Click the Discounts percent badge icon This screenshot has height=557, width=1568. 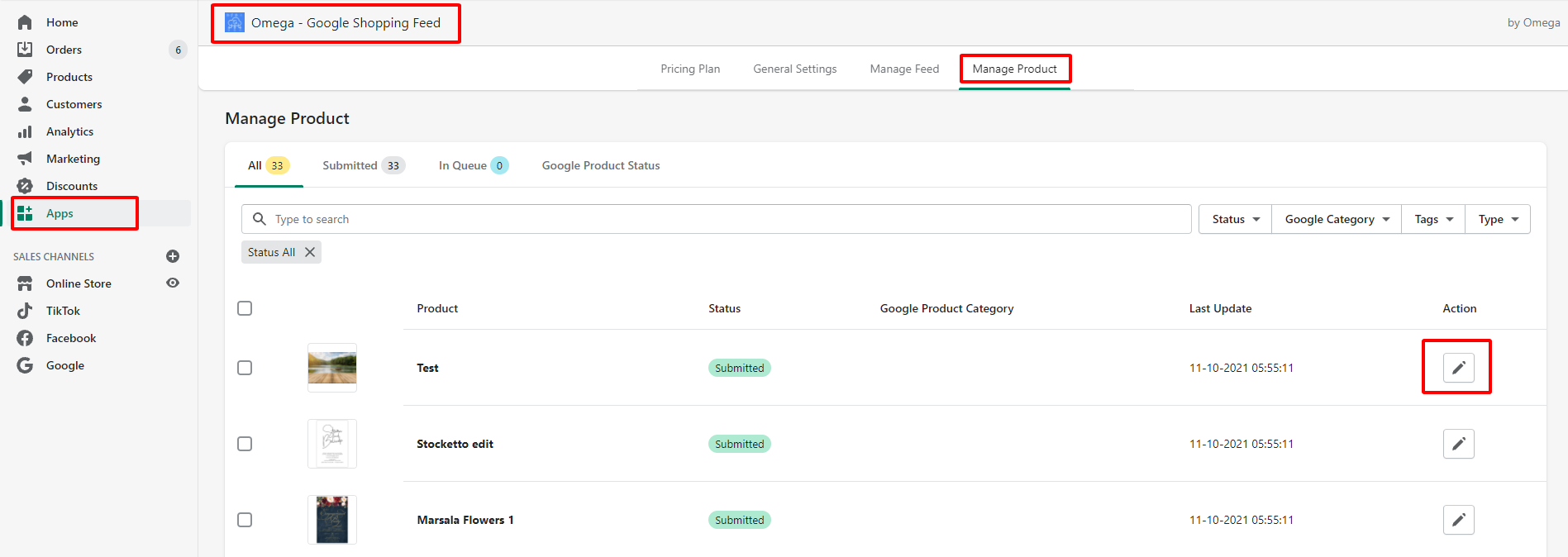pos(25,186)
